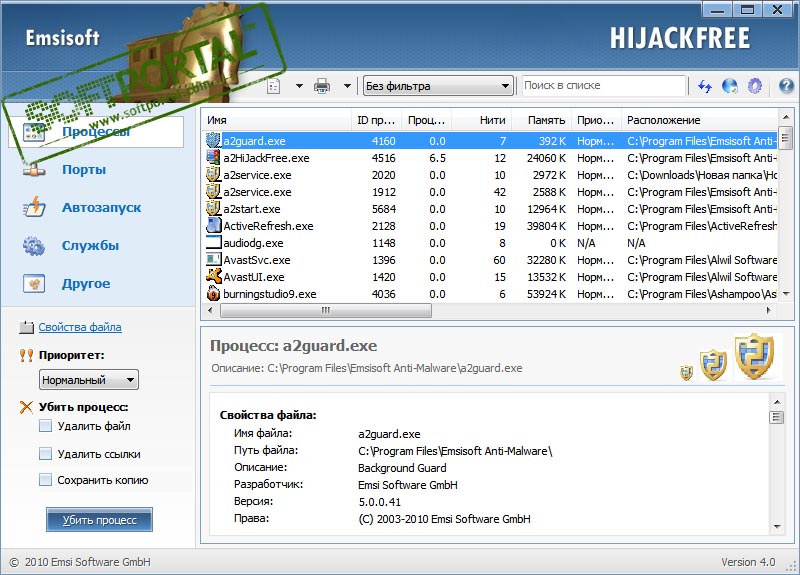The image size is (800, 575).
Task: Click the Службы gears icon
Action: 34,246
